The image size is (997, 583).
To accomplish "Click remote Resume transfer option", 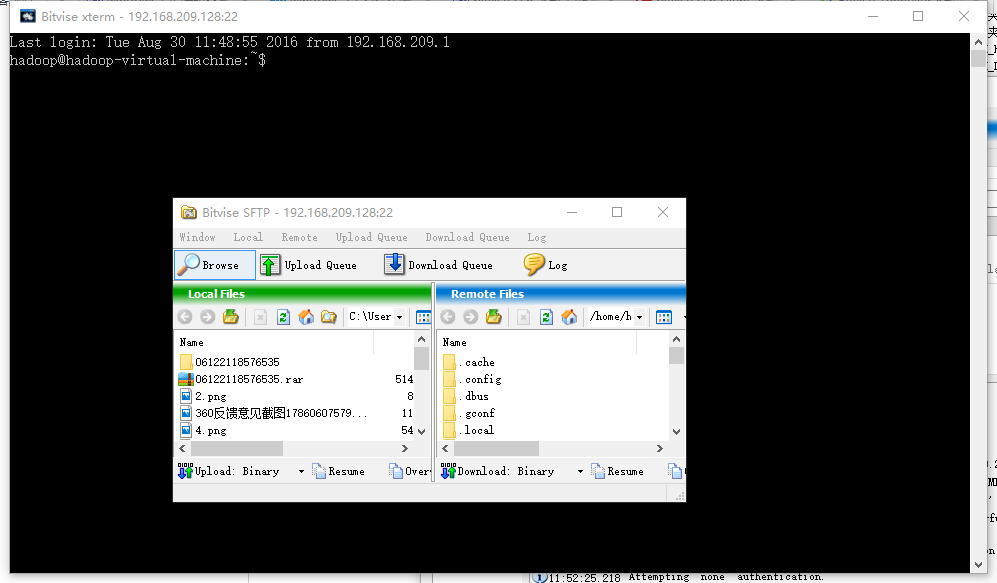I will pos(617,471).
